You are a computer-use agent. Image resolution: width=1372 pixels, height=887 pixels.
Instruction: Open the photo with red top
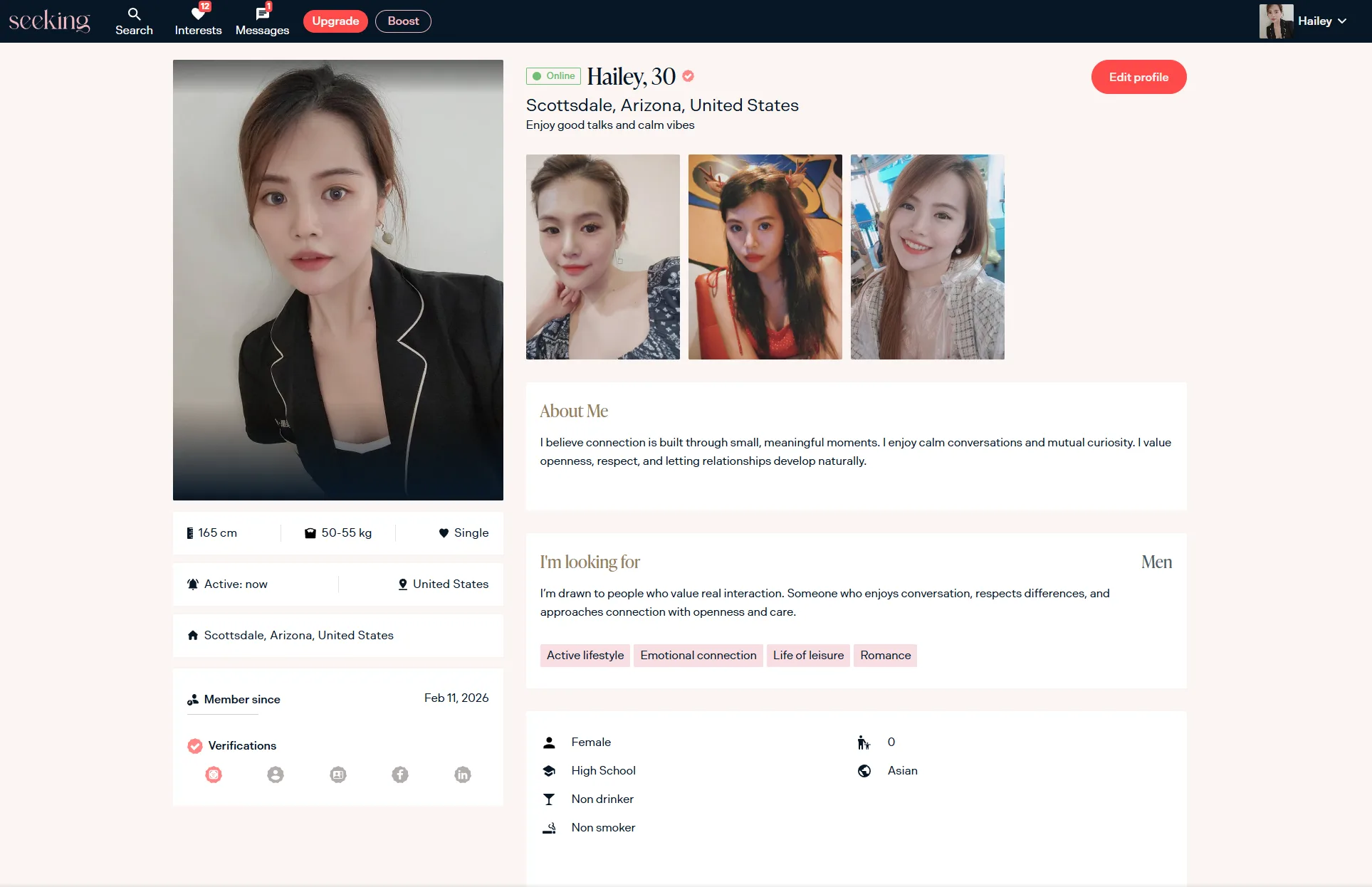pos(765,257)
